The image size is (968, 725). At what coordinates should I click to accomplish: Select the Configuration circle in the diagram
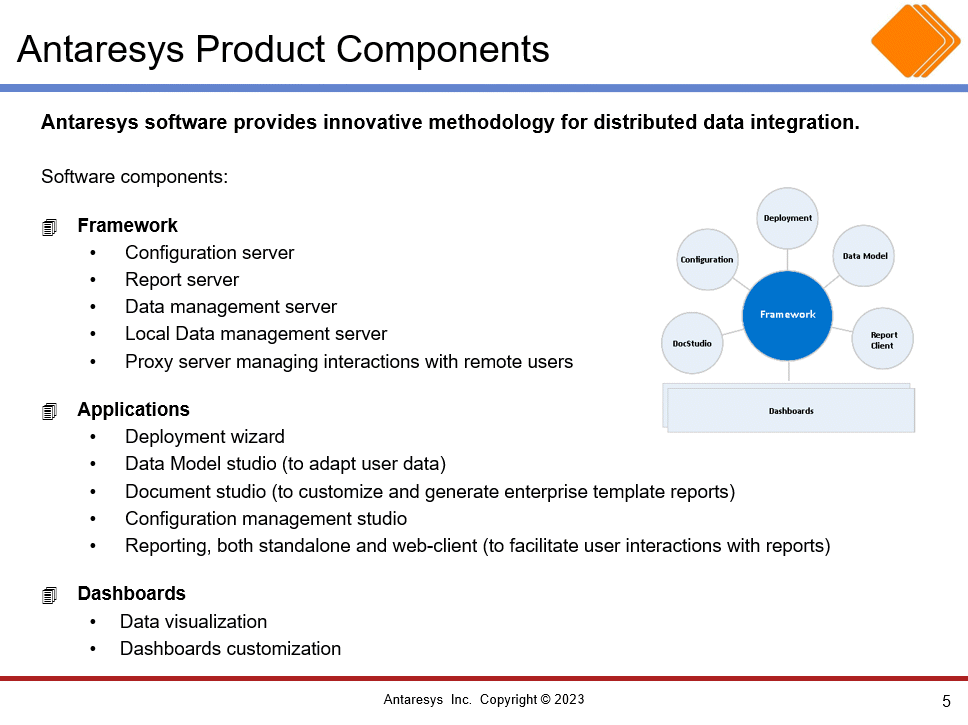click(x=707, y=259)
